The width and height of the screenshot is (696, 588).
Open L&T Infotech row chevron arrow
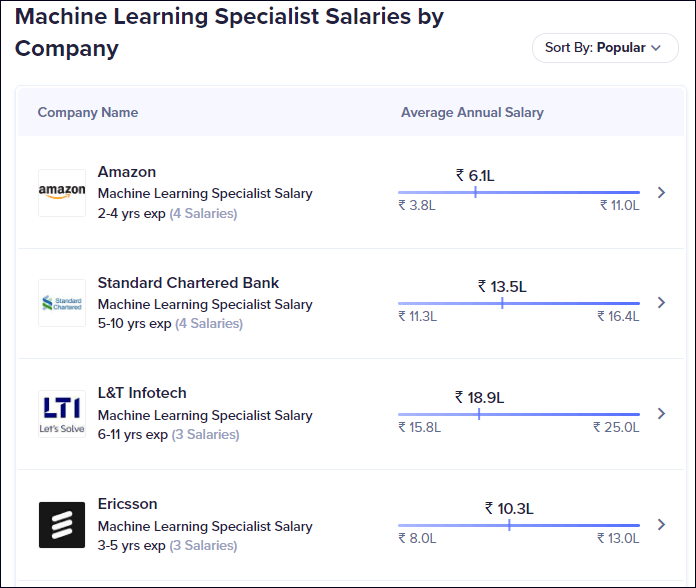tap(661, 414)
